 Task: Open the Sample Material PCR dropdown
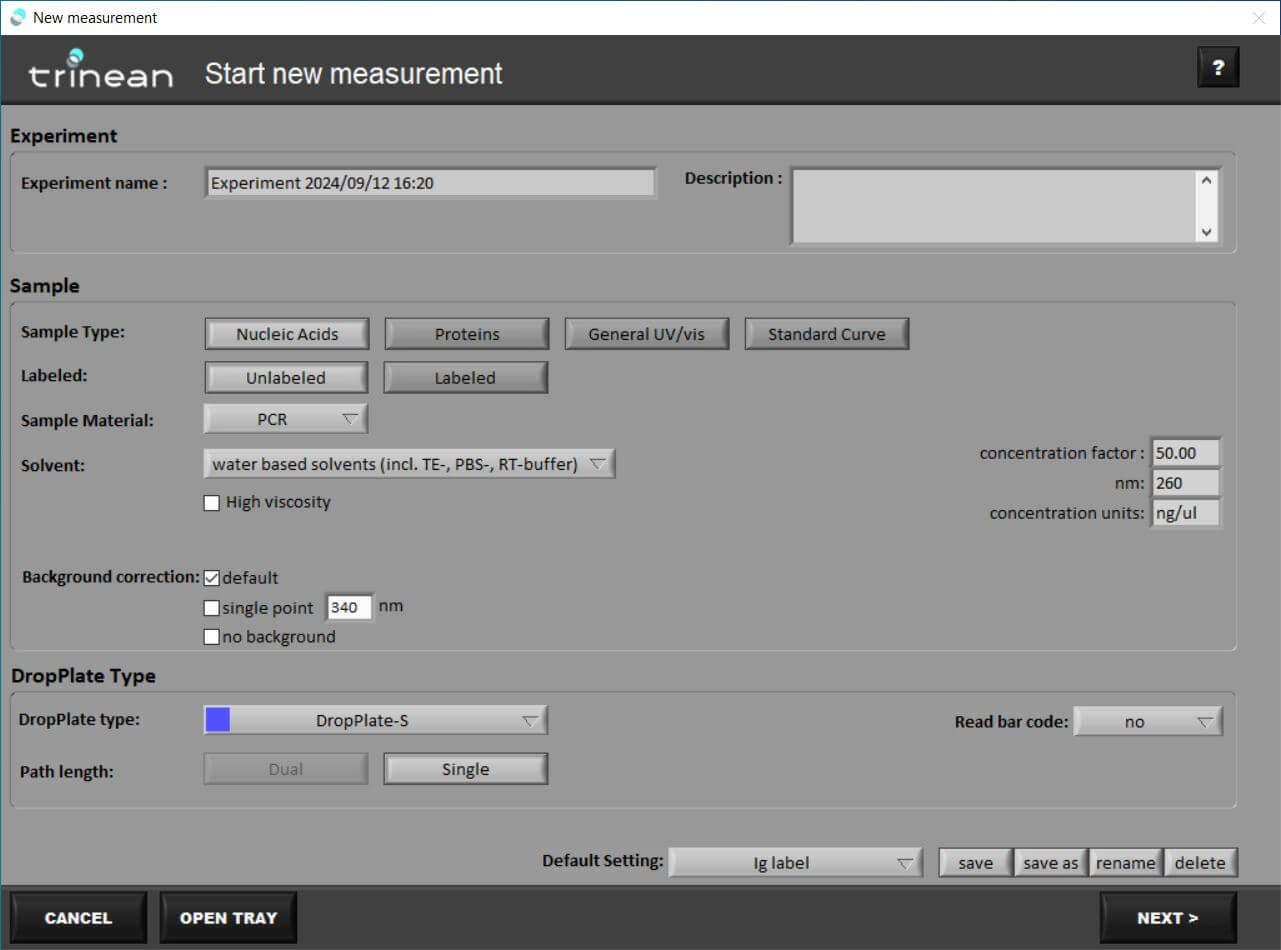click(x=286, y=419)
